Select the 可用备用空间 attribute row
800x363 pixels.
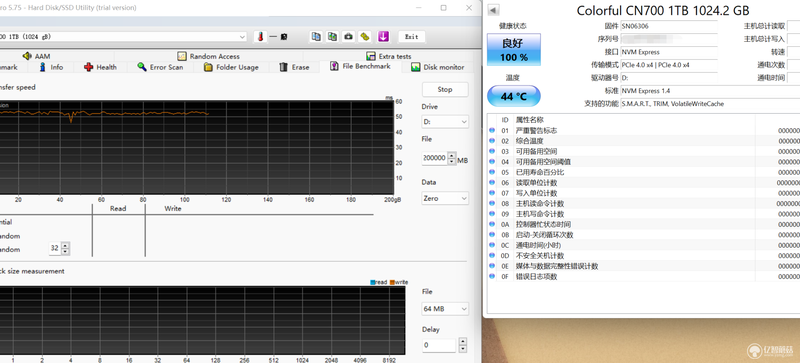644,151
